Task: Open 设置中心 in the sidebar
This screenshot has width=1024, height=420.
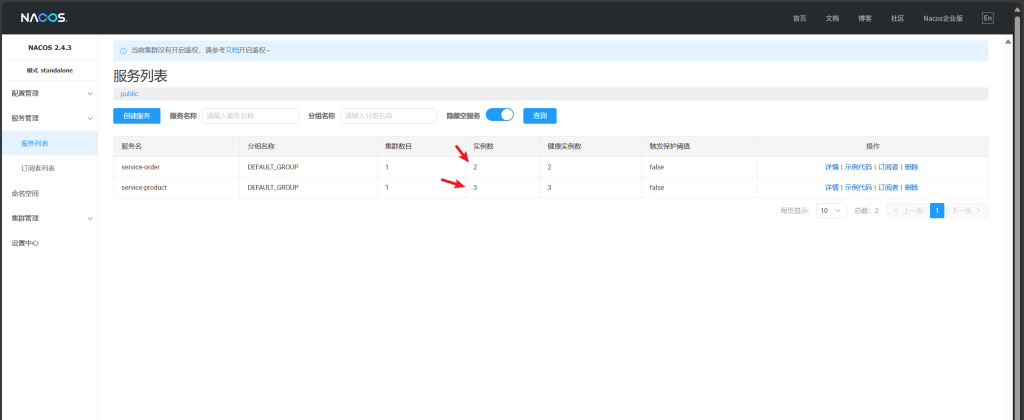Action: coord(25,243)
